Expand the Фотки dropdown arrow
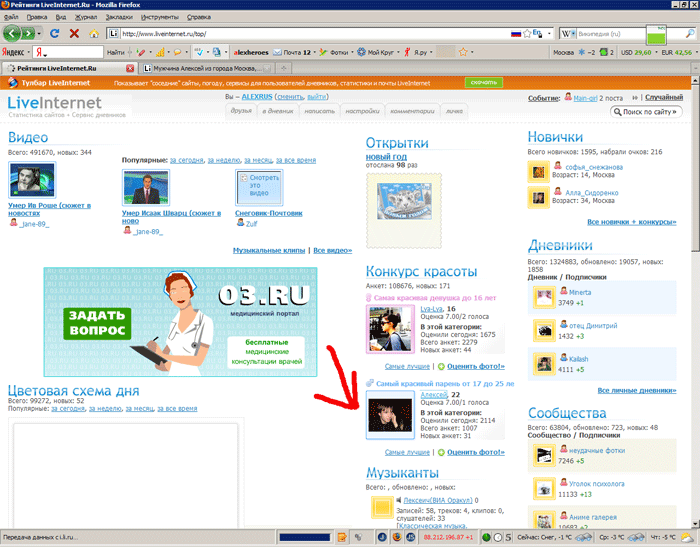The width and height of the screenshot is (700, 547). click(x=352, y=52)
